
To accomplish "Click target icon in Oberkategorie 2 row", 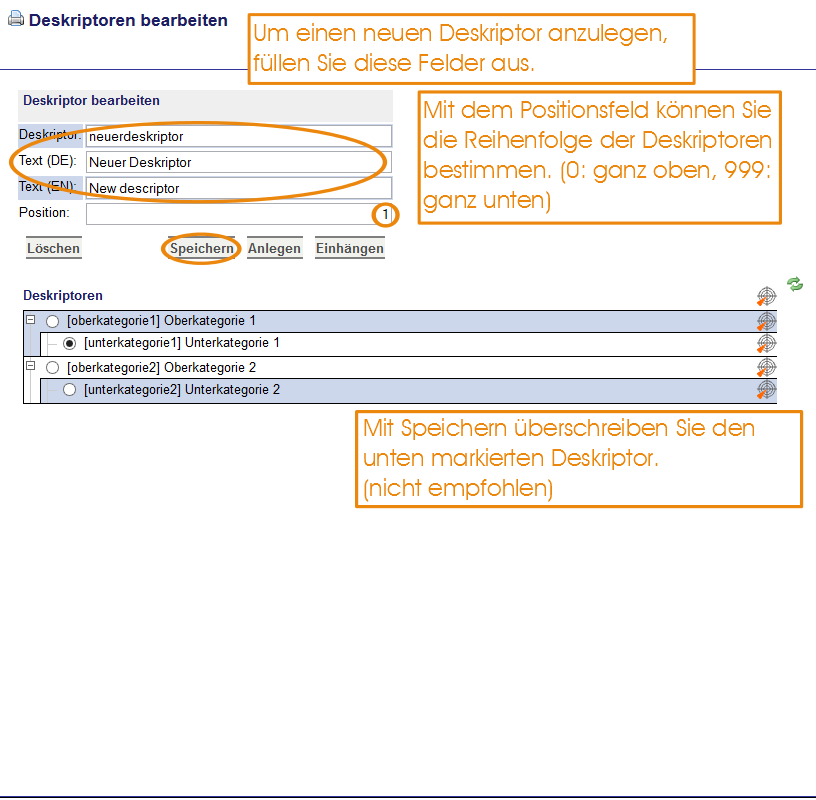I will tap(766, 367).
